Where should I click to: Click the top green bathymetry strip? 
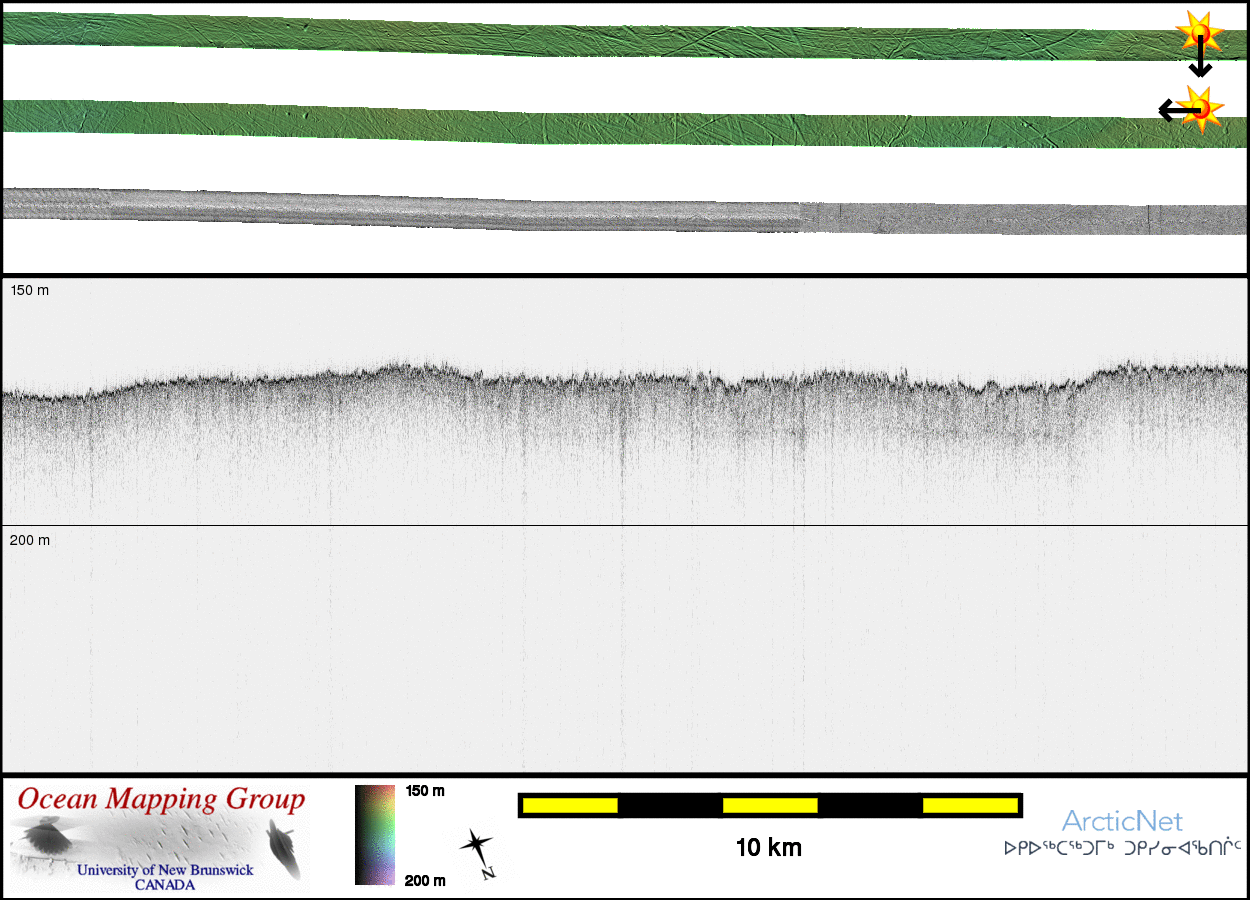(x=600, y=36)
